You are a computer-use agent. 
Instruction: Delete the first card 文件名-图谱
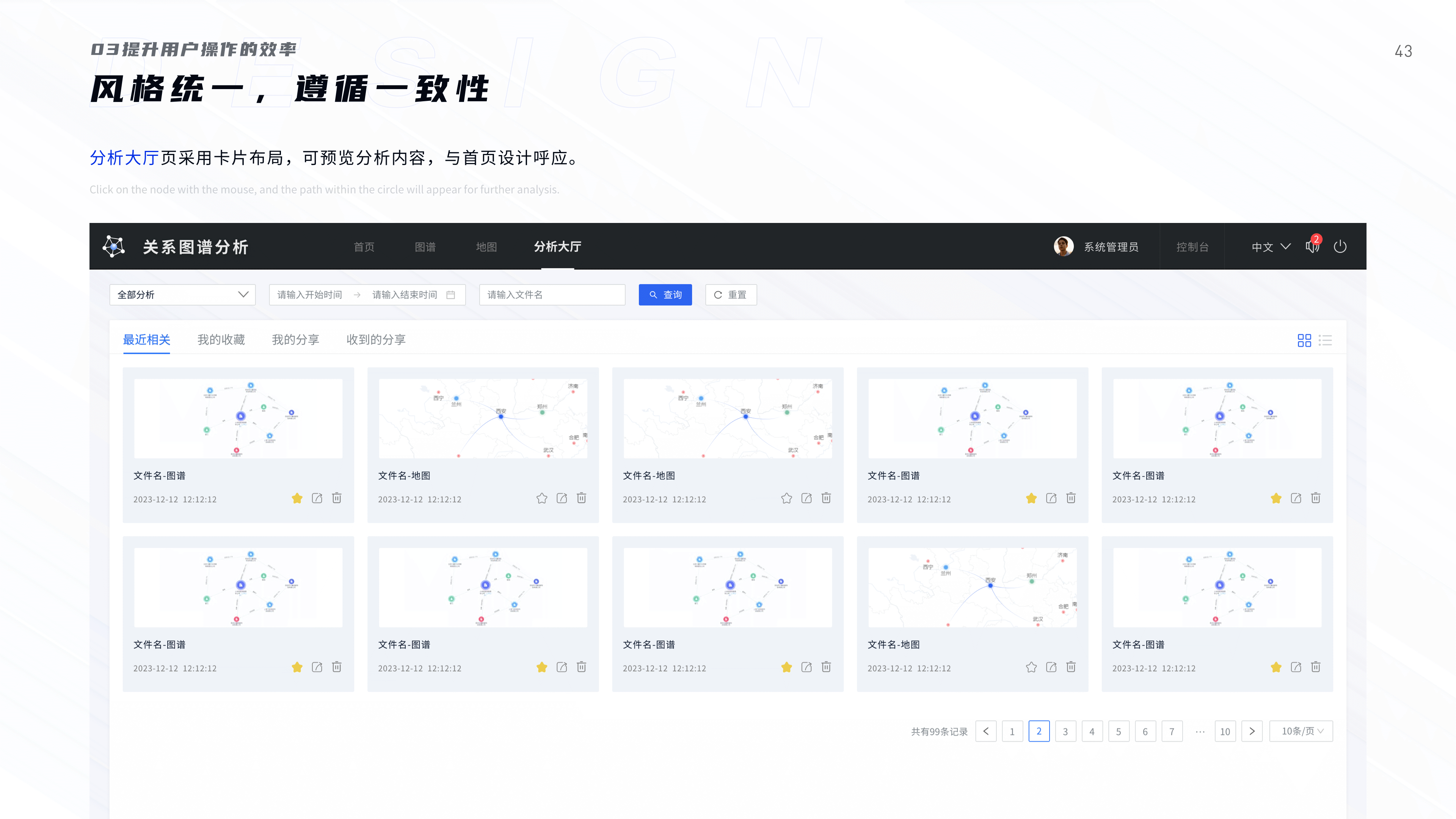[337, 498]
